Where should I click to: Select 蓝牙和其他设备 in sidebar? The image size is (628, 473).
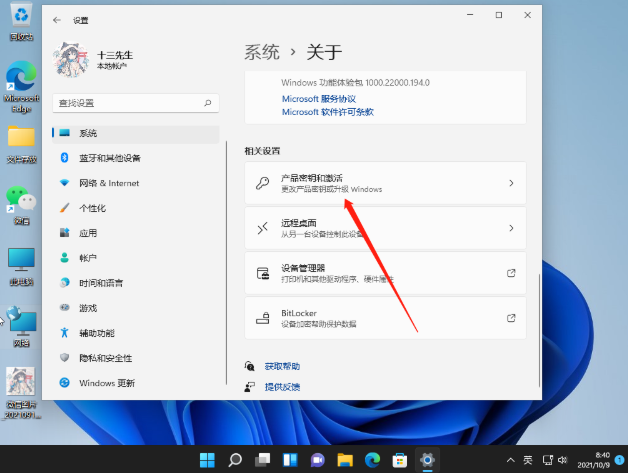point(110,158)
